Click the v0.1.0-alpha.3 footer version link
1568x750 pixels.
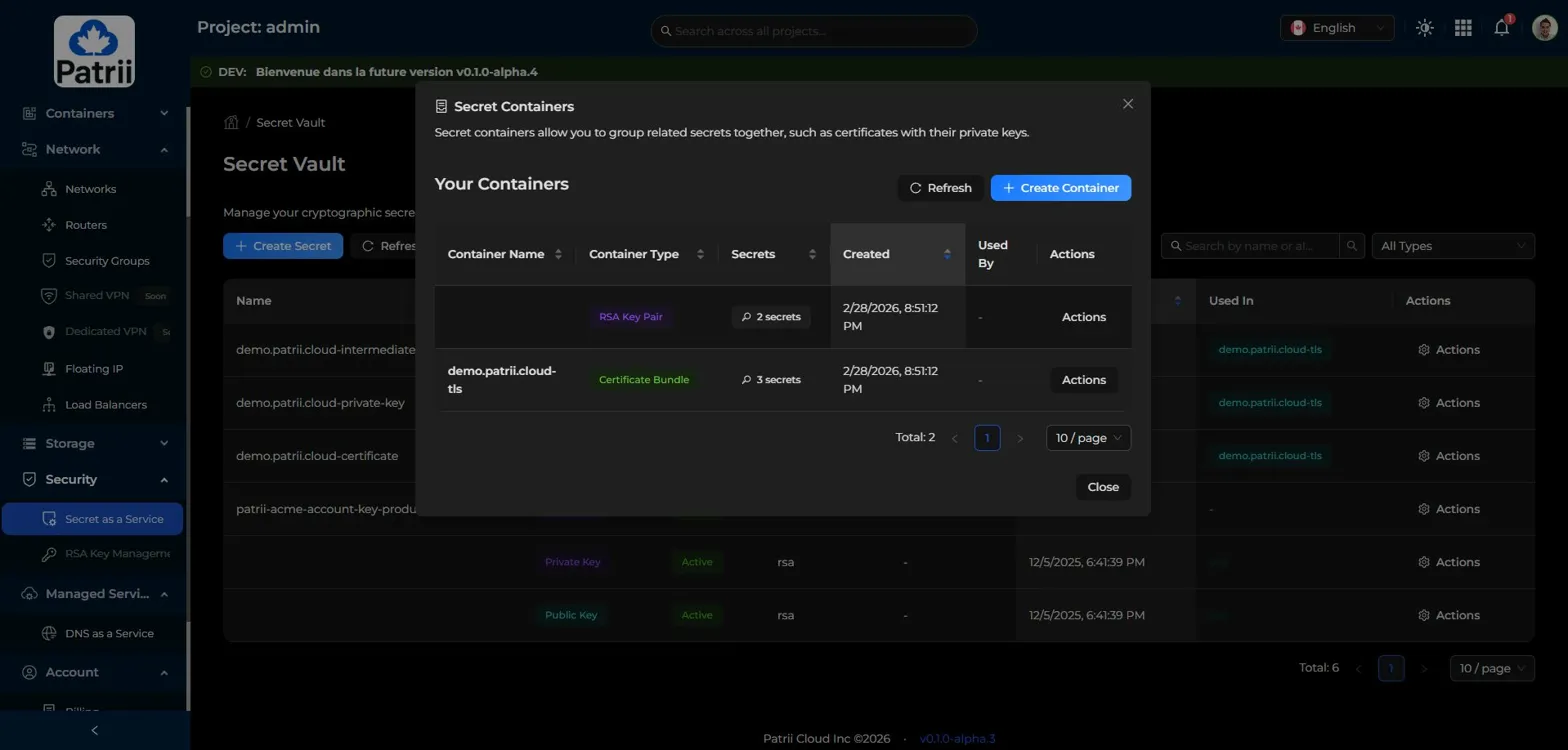coord(958,739)
